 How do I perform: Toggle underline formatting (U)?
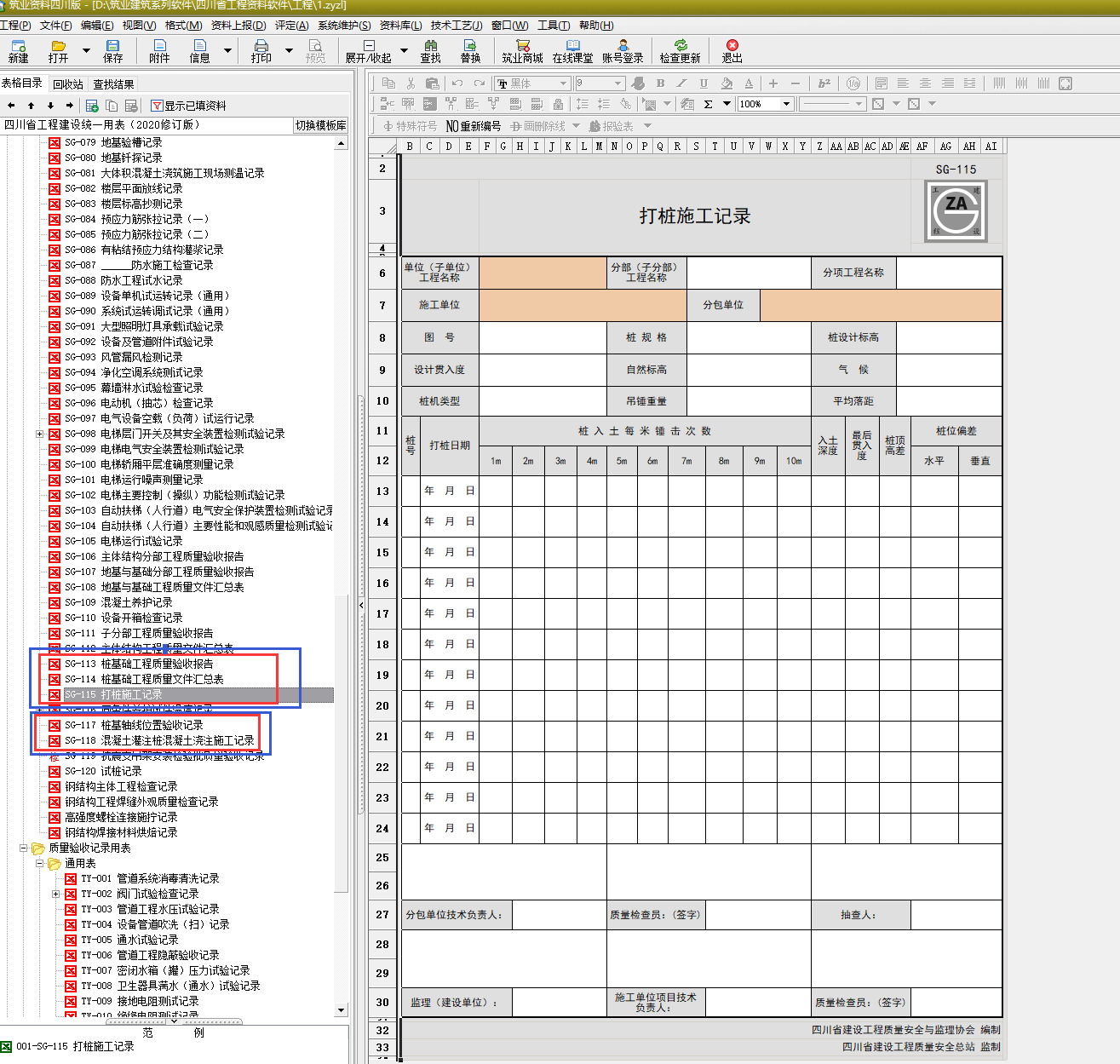704,83
